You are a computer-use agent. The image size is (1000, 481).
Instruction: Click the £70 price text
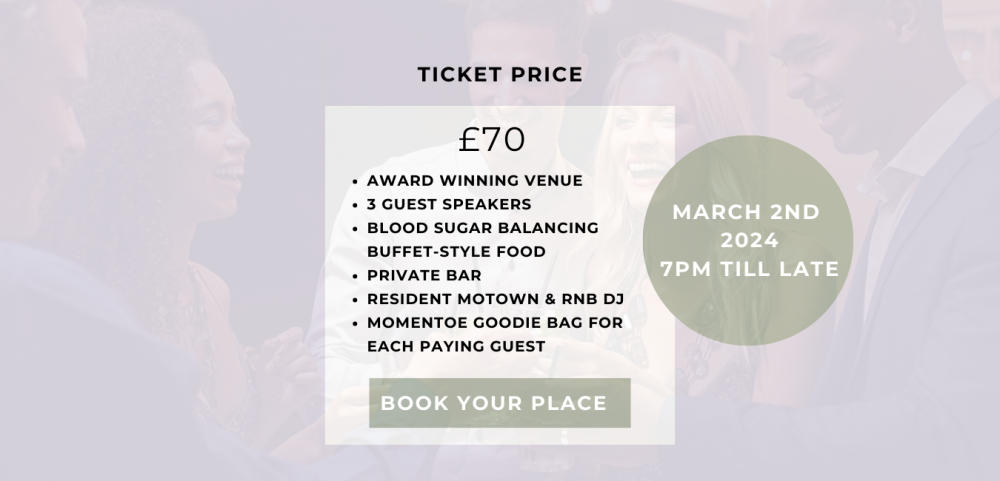pyautogui.click(x=492, y=140)
